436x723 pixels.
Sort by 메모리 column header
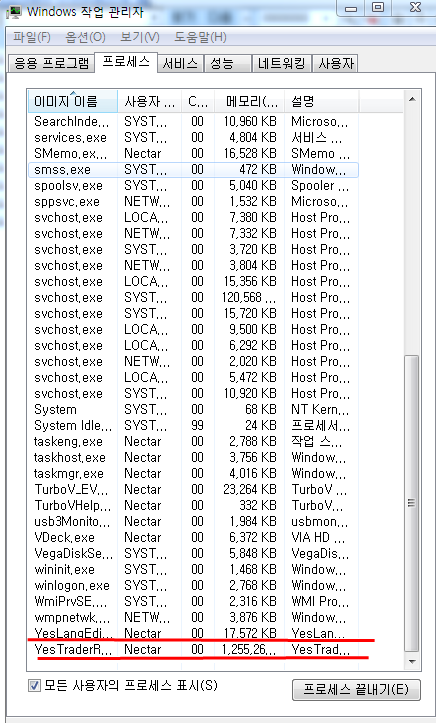click(249, 101)
